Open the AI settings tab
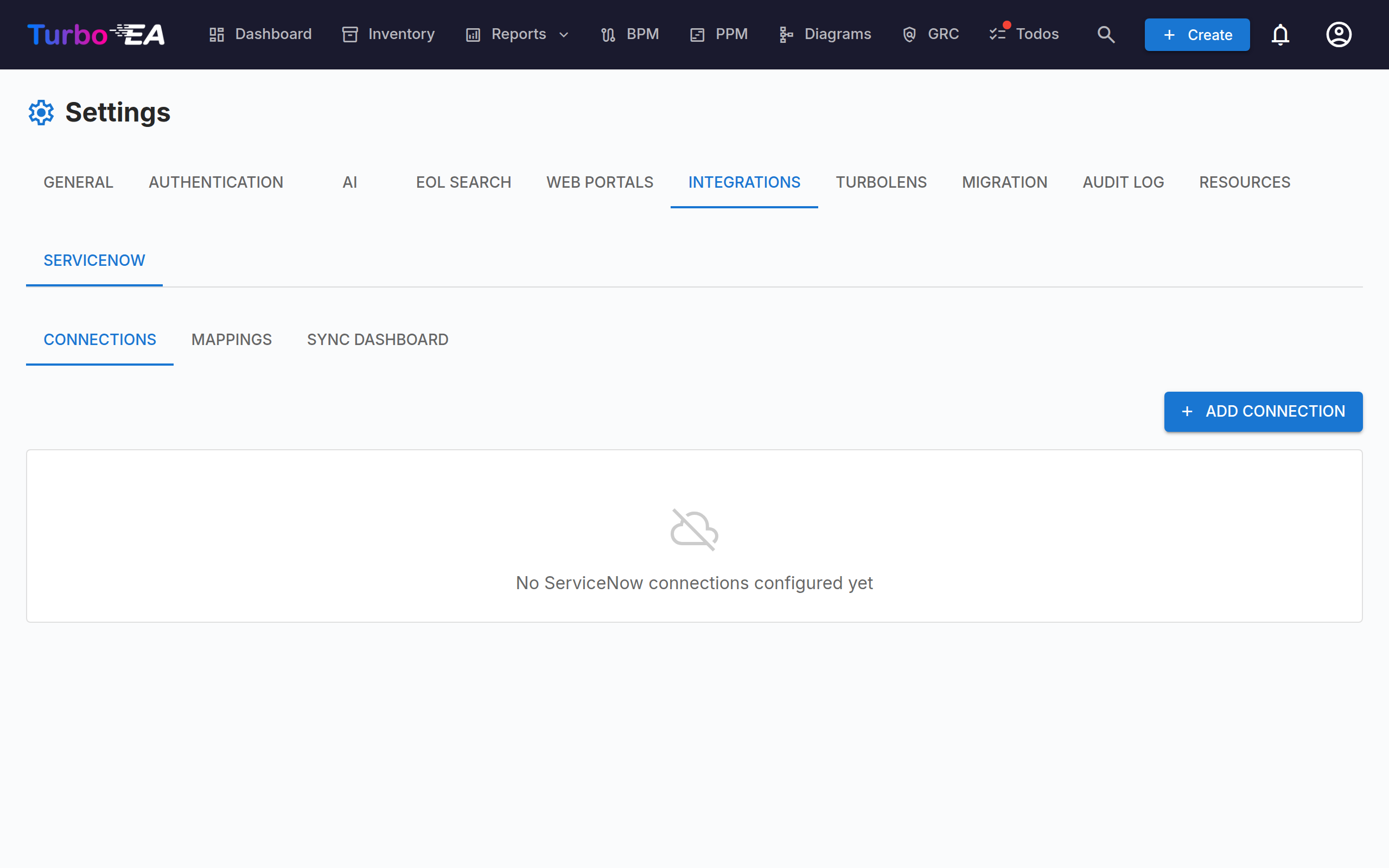 349,182
